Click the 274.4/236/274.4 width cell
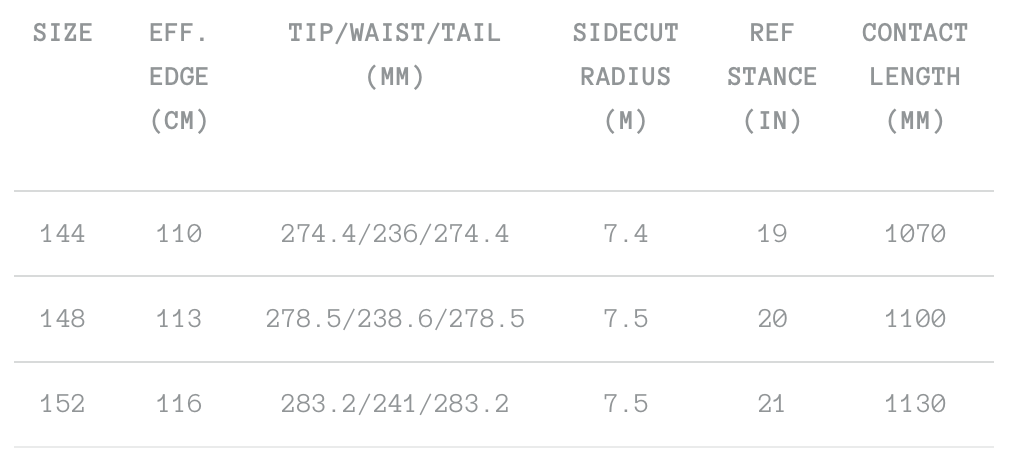 click(397, 235)
